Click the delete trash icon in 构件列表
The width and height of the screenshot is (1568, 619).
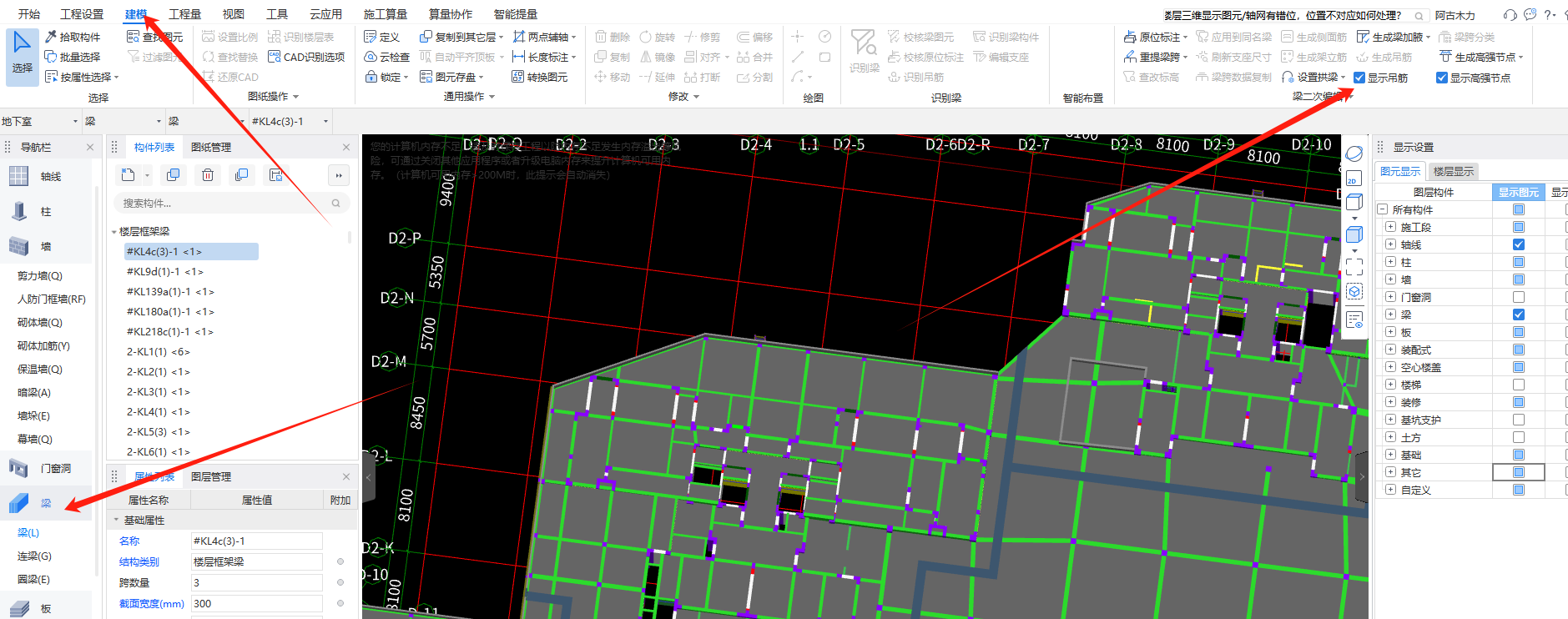coord(208,175)
